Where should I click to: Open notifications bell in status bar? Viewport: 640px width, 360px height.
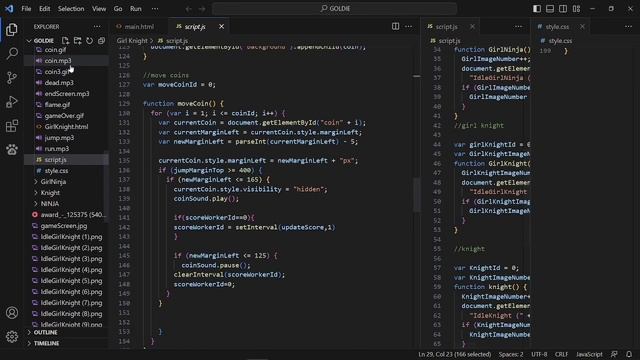[x=629, y=354]
